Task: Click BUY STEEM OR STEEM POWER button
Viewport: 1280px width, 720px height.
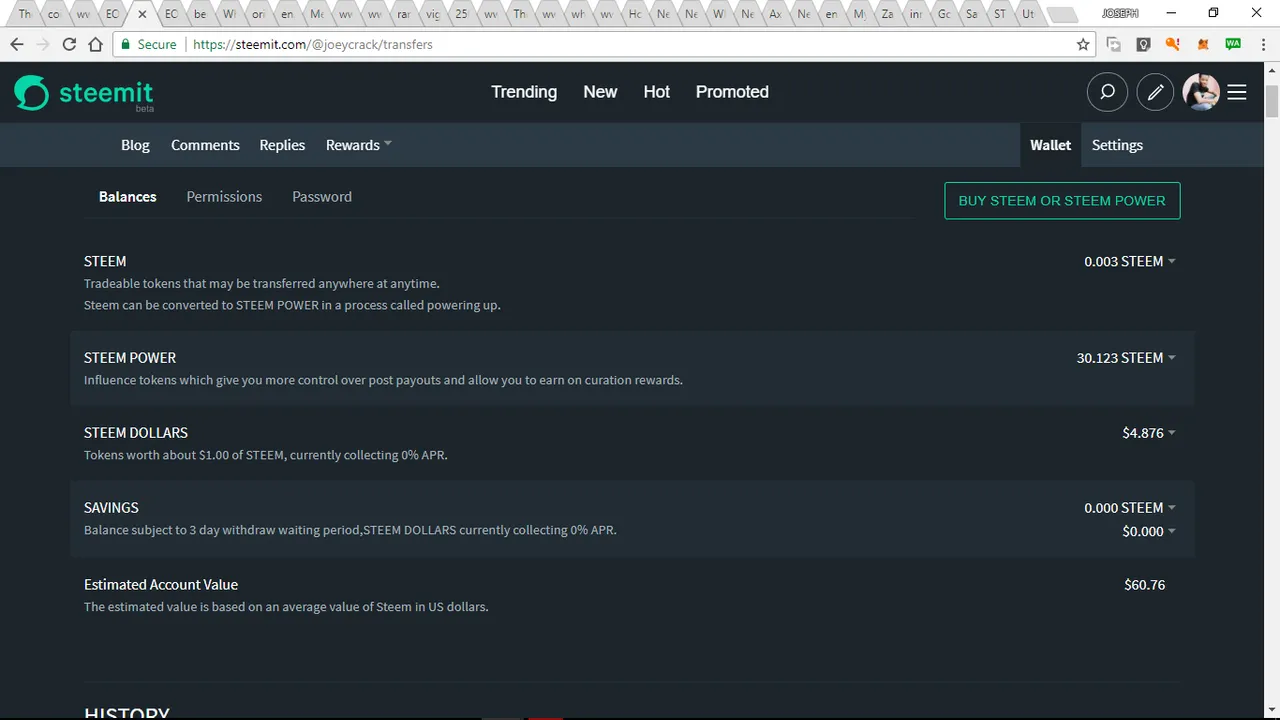Action: [1062, 200]
